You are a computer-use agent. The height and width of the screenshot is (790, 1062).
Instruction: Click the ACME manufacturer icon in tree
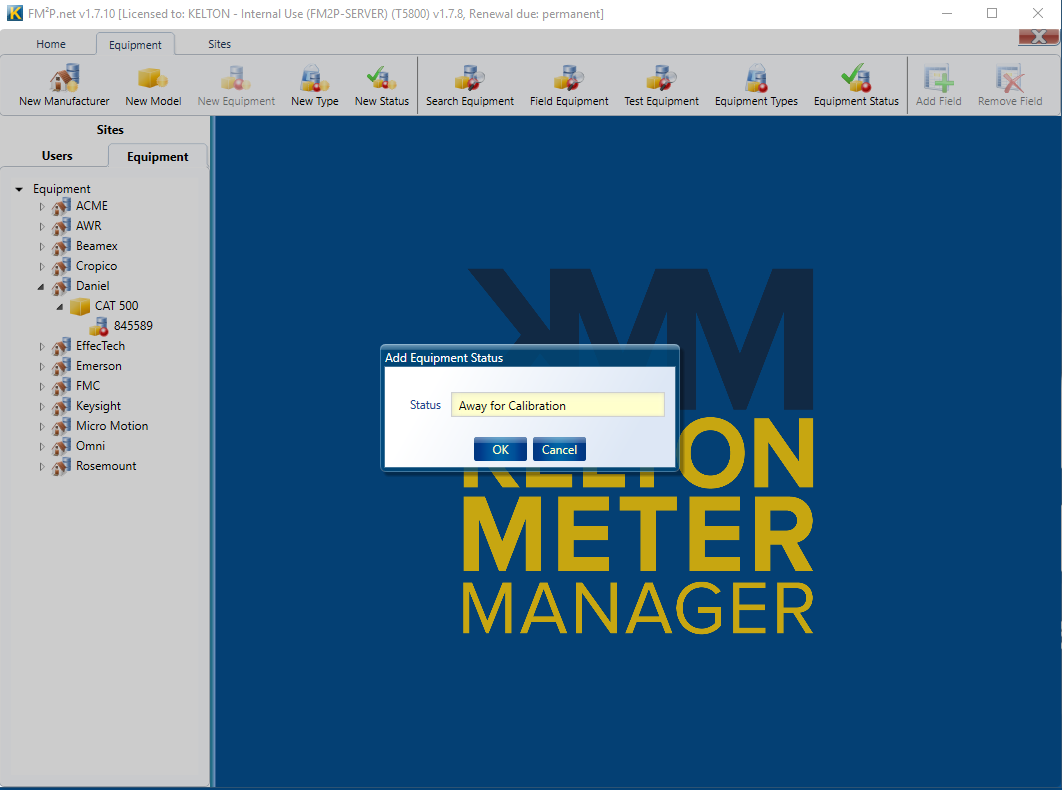click(x=62, y=206)
